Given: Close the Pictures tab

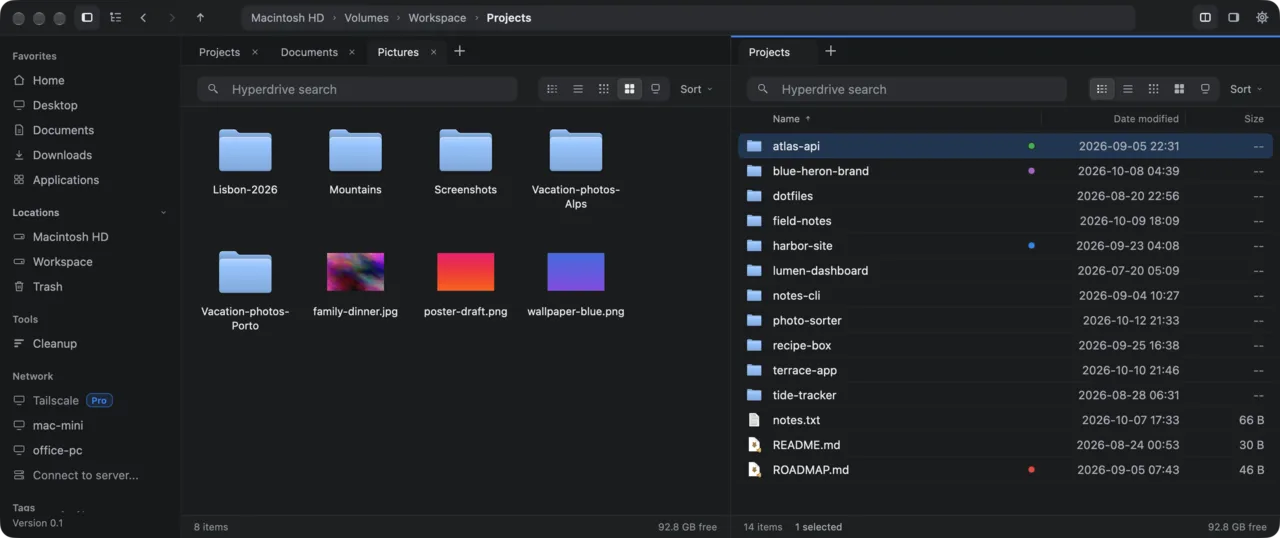Looking at the screenshot, I should 433,52.
